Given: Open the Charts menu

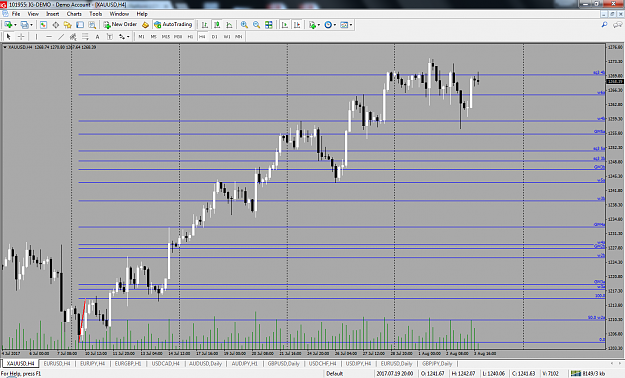Looking at the screenshot, I should click(74, 14).
